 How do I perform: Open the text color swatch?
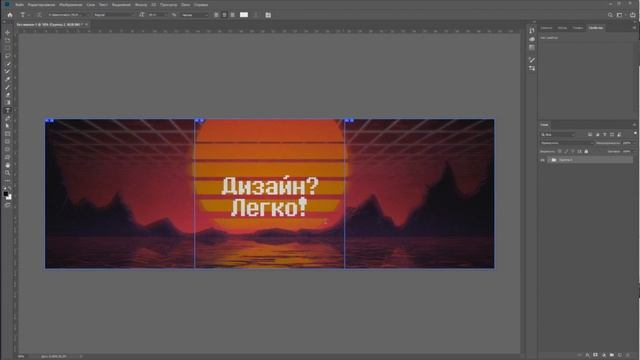pyautogui.click(x=244, y=15)
